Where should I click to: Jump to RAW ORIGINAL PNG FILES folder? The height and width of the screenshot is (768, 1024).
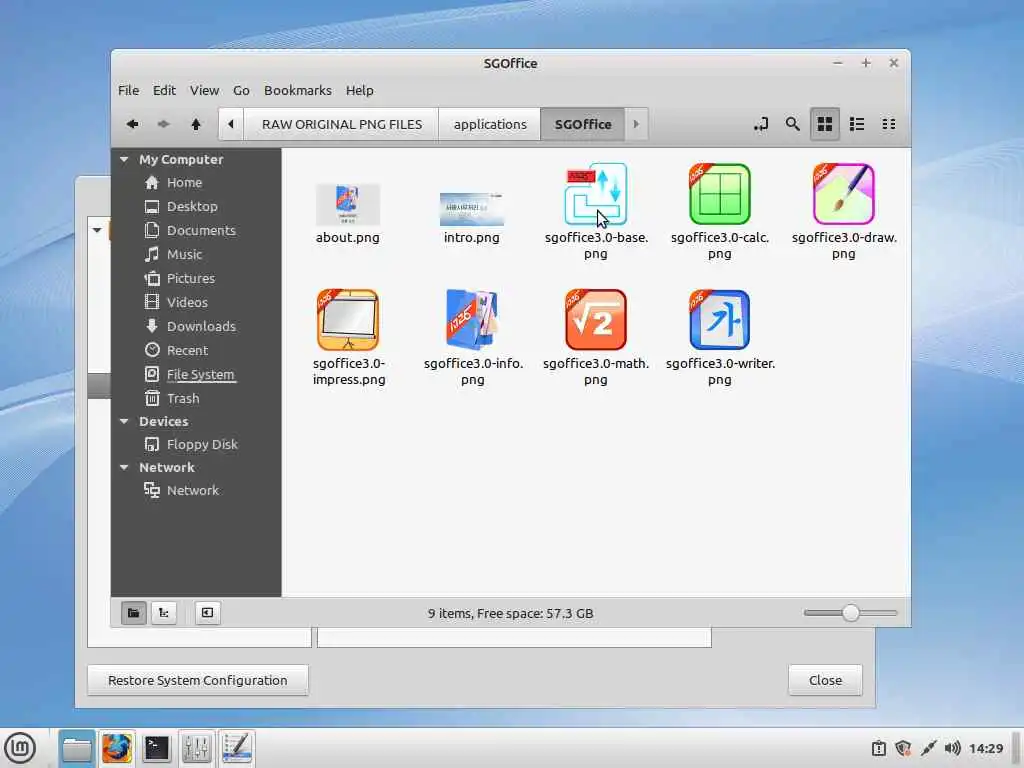[342, 124]
